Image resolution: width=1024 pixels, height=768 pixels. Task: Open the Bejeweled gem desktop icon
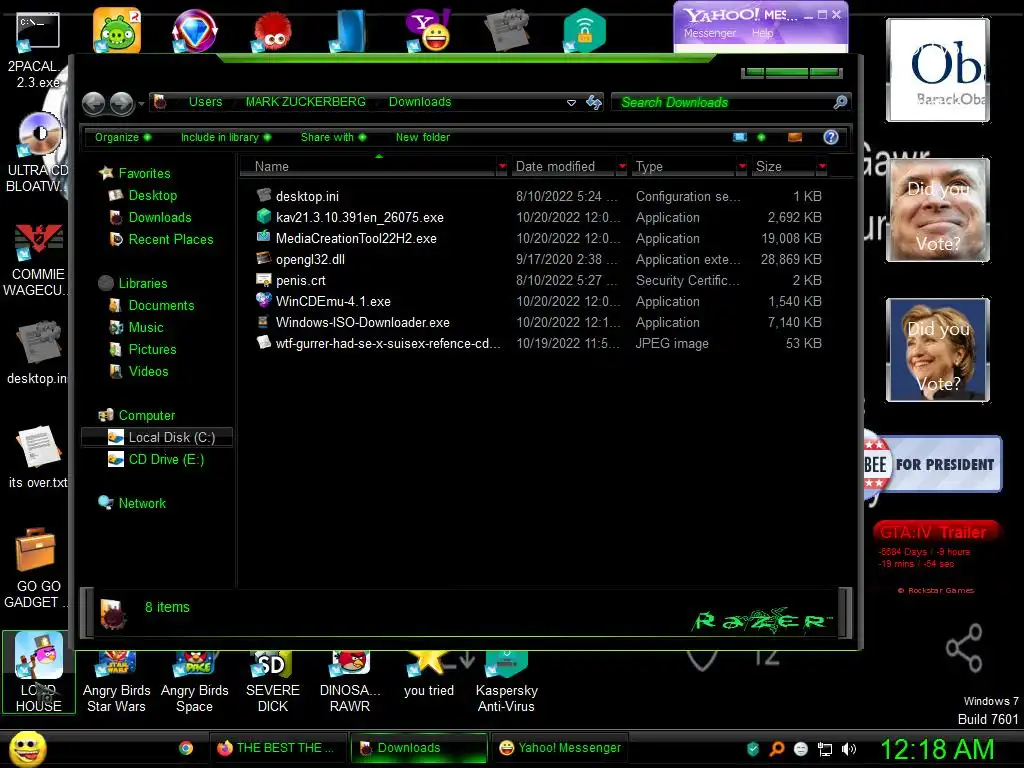(x=195, y=31)
